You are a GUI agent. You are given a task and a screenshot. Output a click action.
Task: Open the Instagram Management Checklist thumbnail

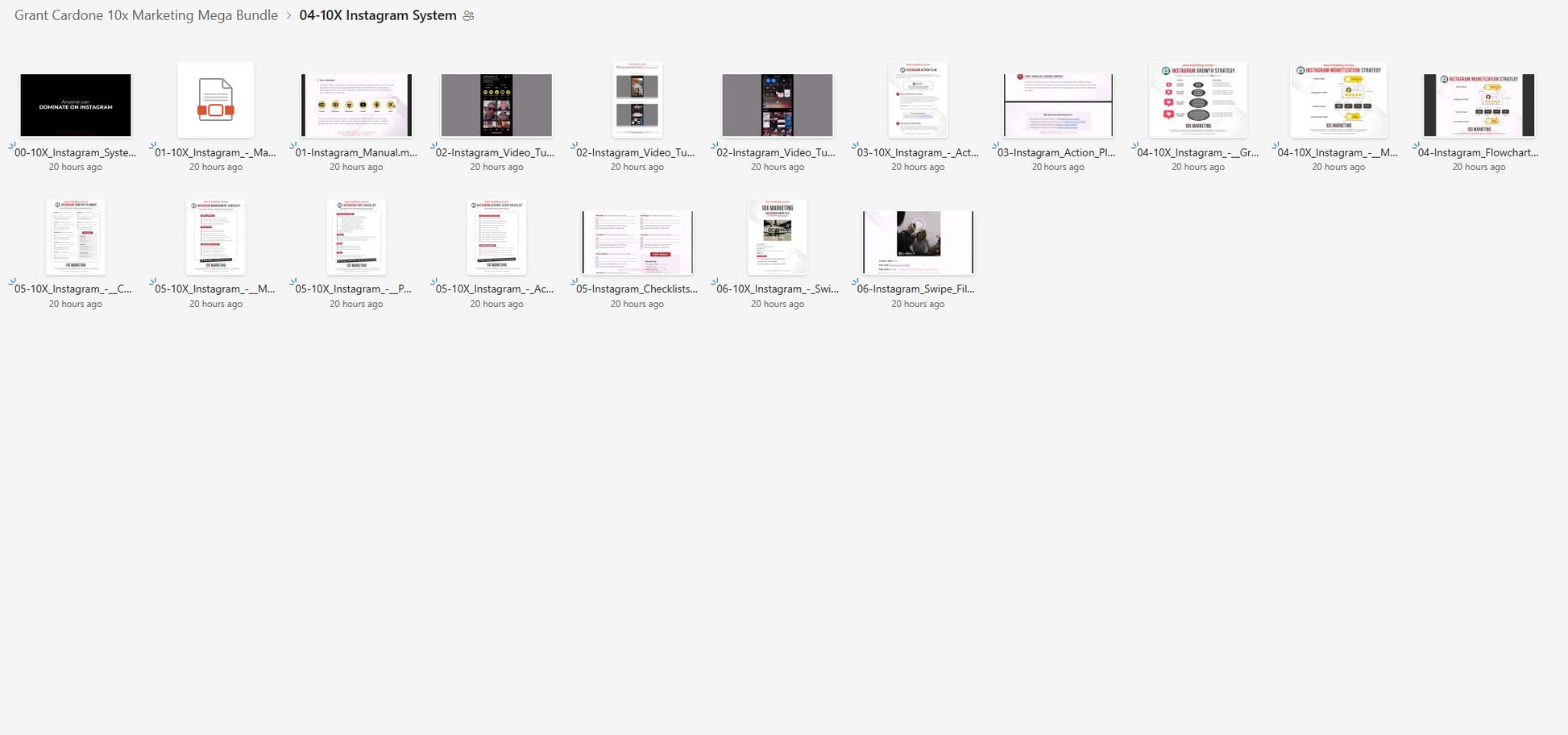[x=215, y=237]
